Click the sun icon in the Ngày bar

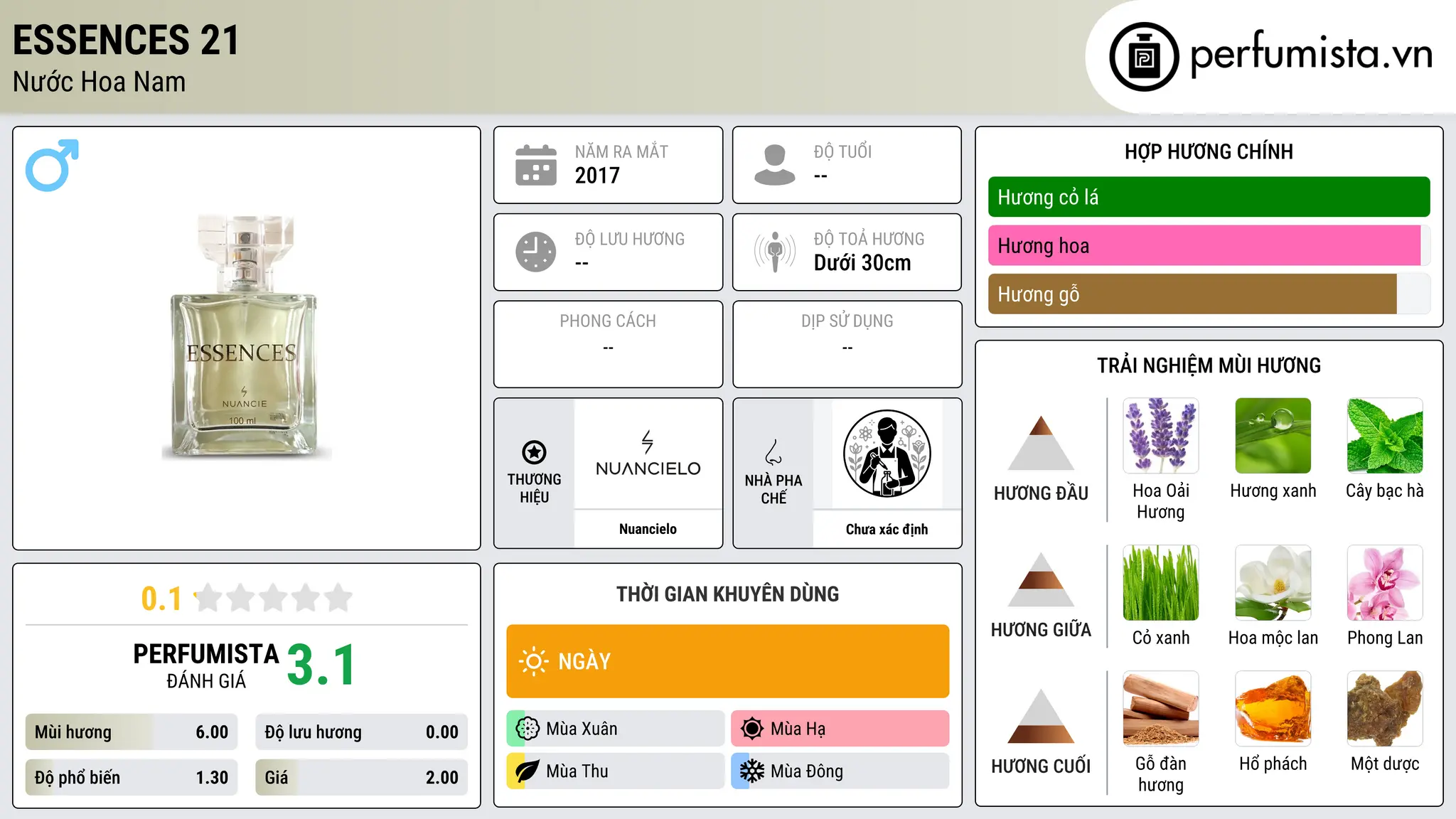pos(533,661)
